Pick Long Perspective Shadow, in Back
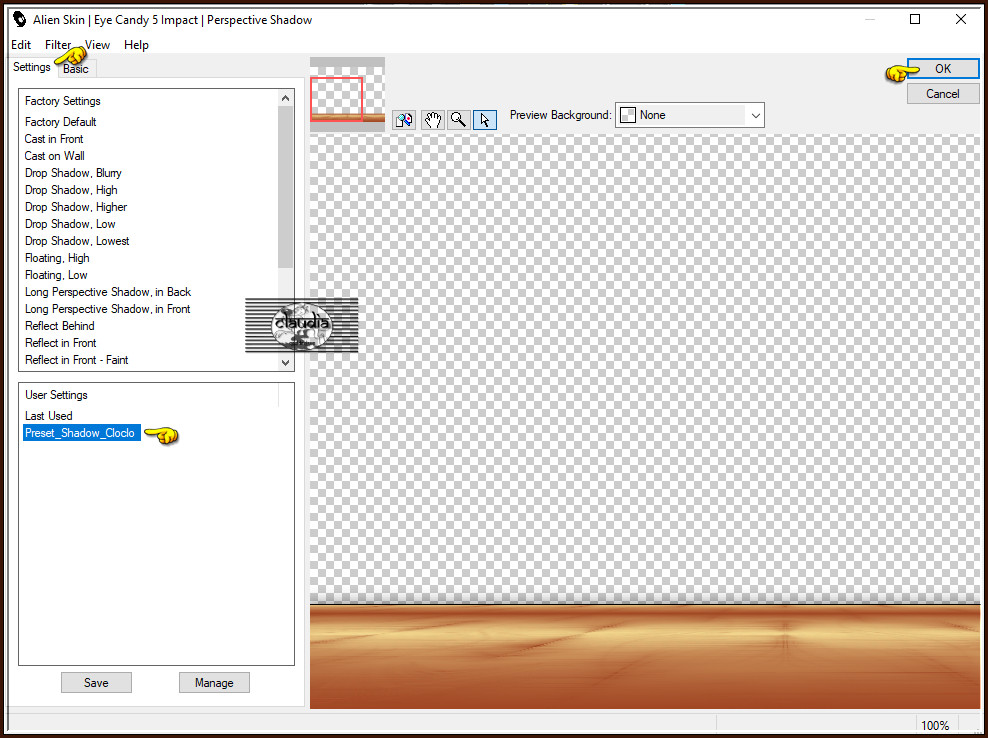 108,292
